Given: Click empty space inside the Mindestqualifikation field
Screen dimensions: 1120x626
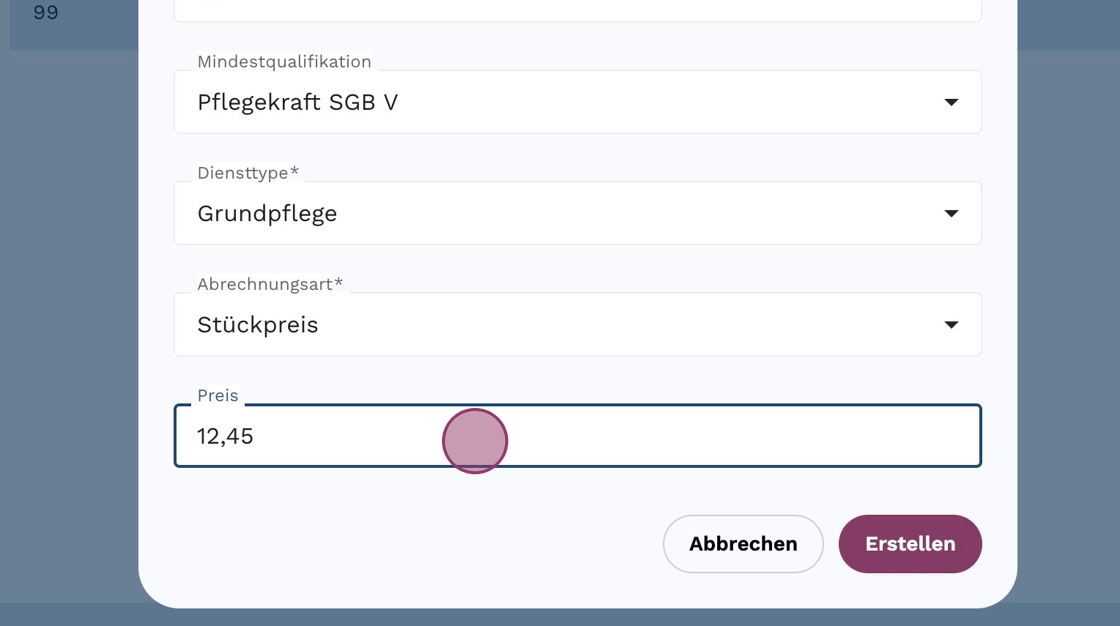Looking at the screenshot, I should pos(650,102).
